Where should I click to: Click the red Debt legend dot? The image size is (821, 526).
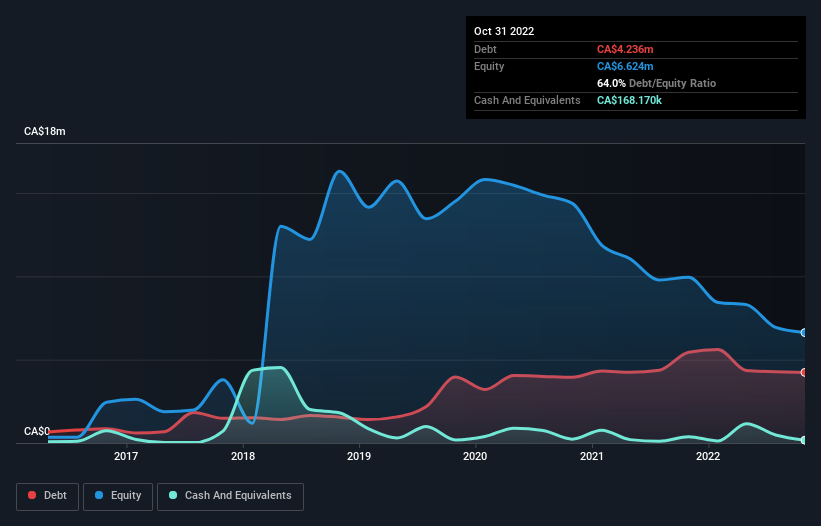[32, 495]
